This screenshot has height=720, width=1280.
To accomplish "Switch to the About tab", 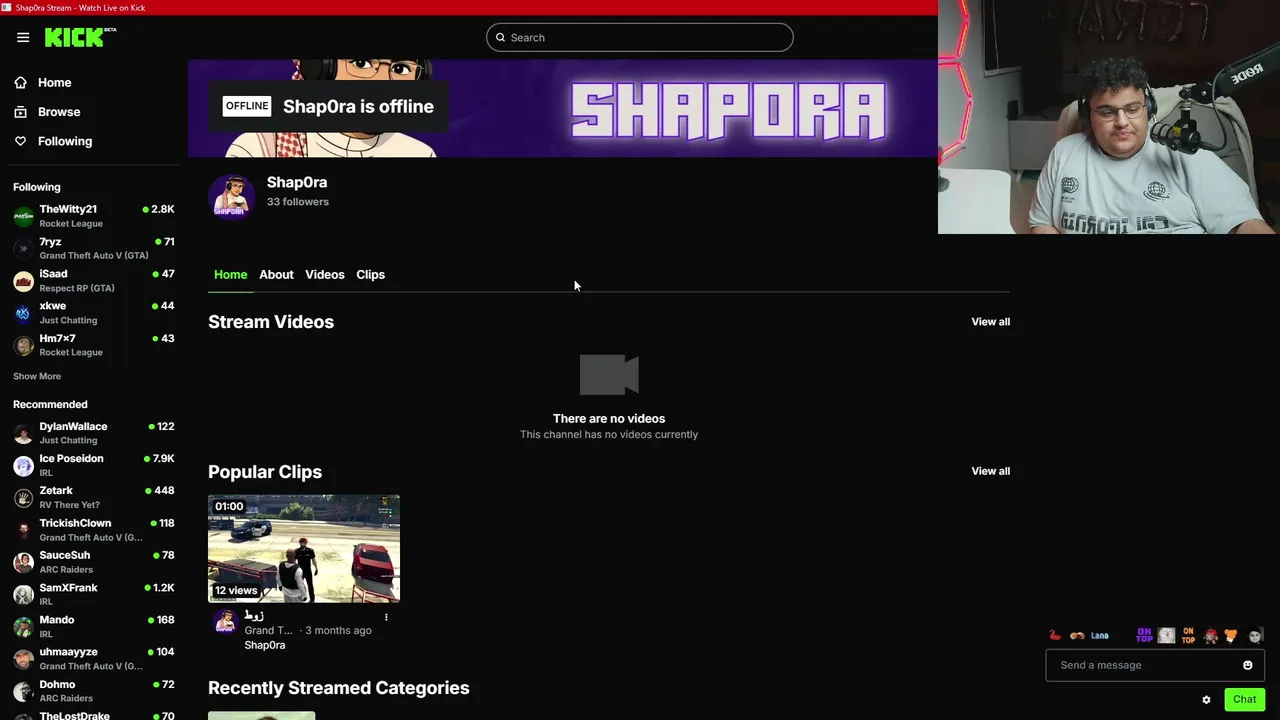I will click(x=276, y=275).
